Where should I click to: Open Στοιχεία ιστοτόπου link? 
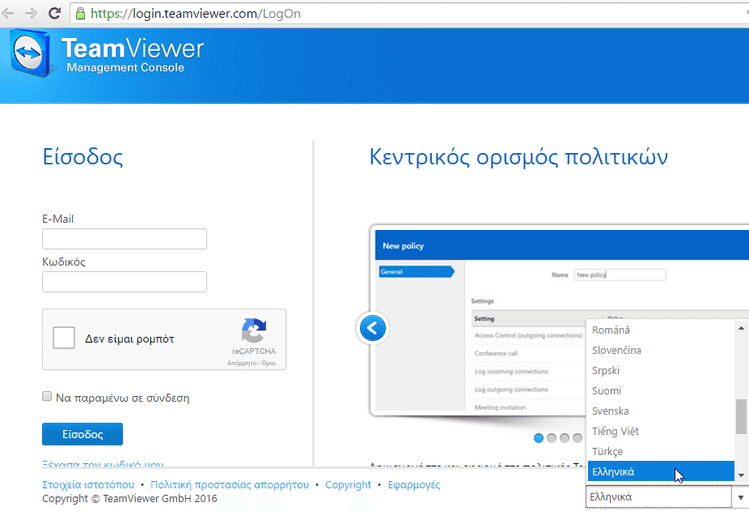coord(88,485)
